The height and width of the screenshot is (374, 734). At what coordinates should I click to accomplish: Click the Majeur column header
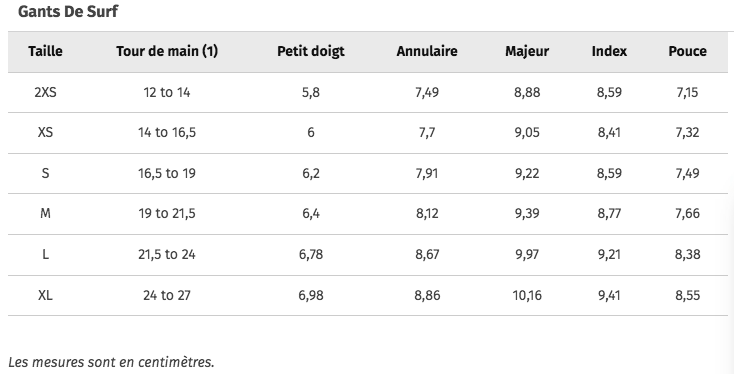pos(527,51)
